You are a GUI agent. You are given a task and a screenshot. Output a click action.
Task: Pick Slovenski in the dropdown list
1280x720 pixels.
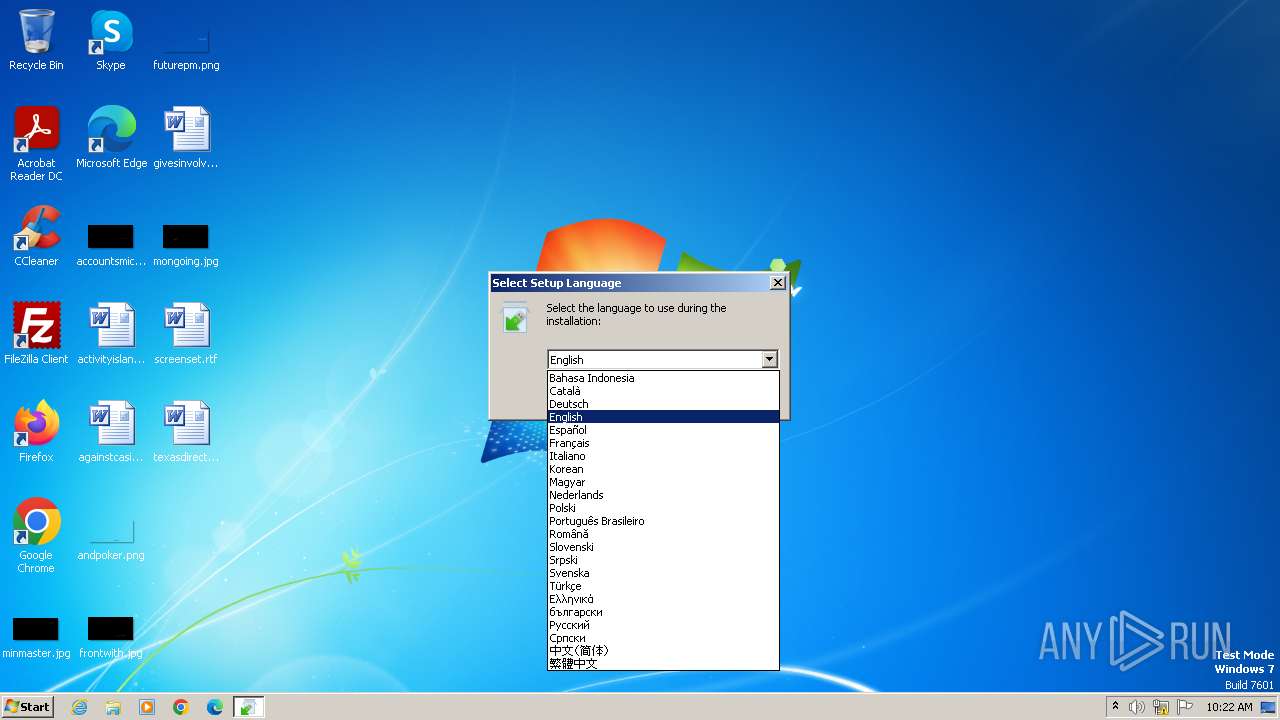click(663, 547)
